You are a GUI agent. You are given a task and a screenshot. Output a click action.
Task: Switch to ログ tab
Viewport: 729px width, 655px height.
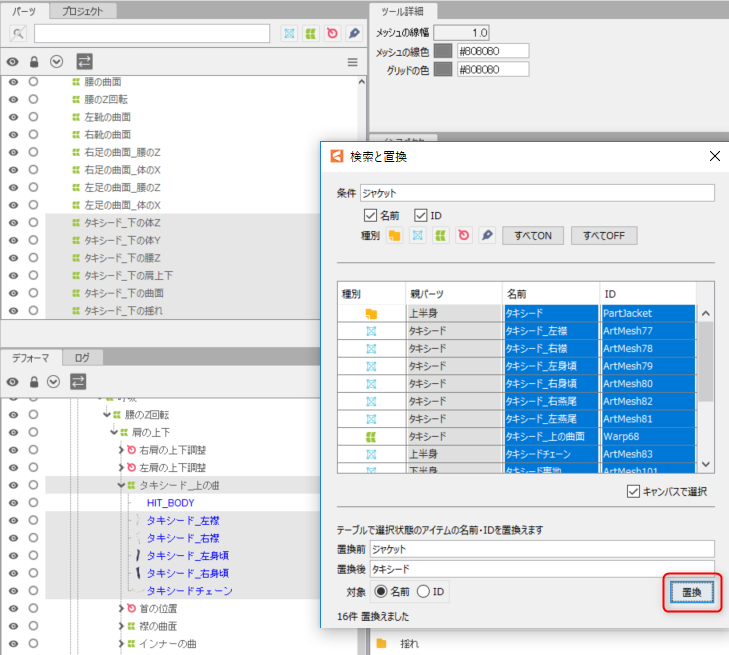tap(82, 357)
